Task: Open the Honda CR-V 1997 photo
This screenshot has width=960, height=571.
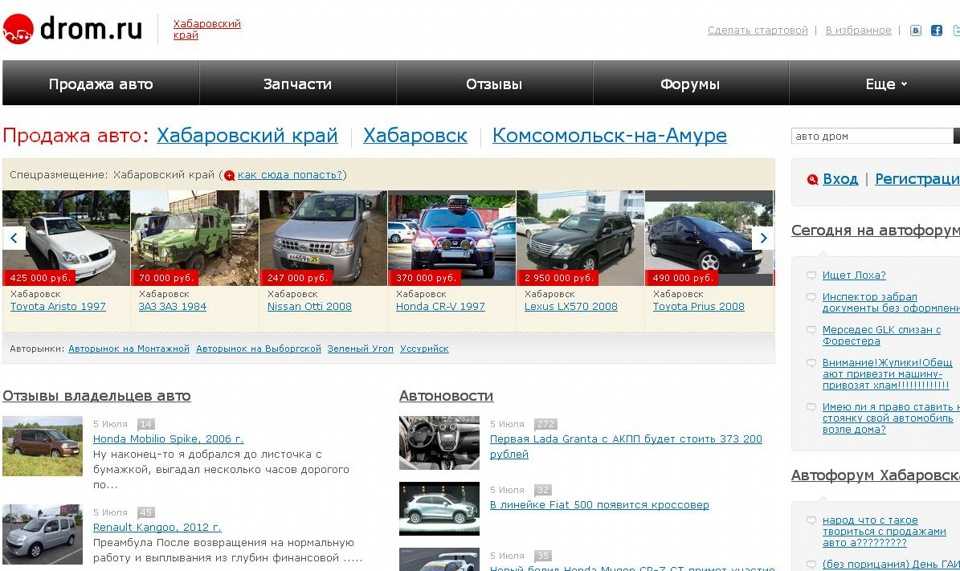Action: [x=452, y=238]
